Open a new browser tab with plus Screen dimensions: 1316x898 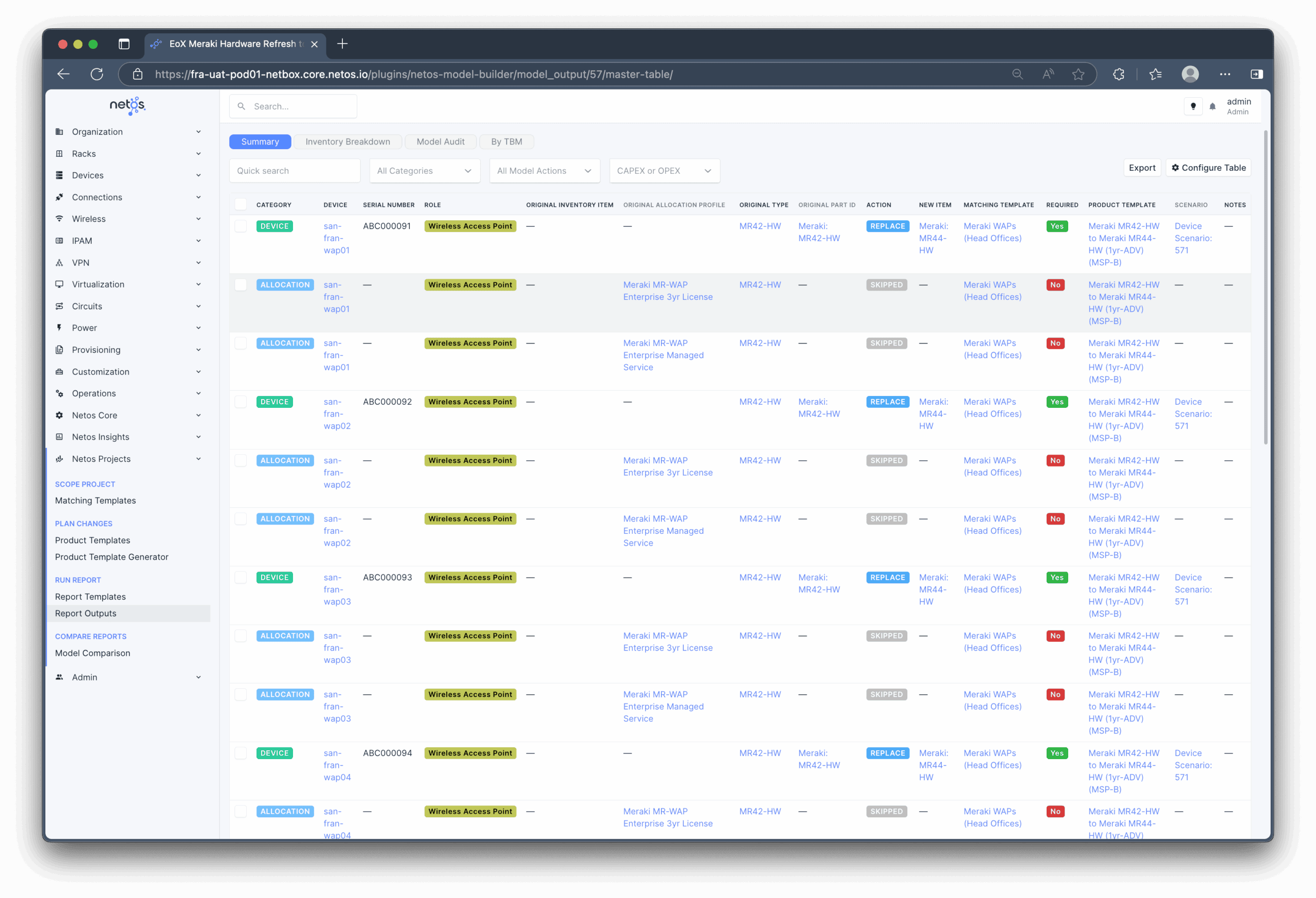[342, 44]
